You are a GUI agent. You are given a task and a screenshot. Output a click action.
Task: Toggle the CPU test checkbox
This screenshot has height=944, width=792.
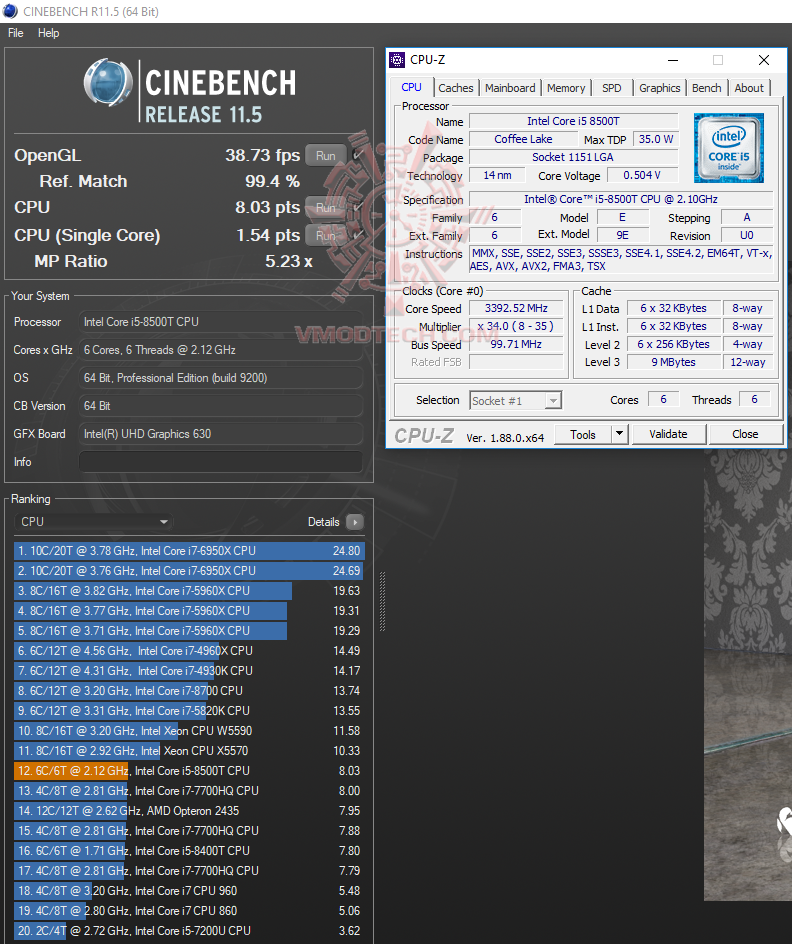pos(357,207)
